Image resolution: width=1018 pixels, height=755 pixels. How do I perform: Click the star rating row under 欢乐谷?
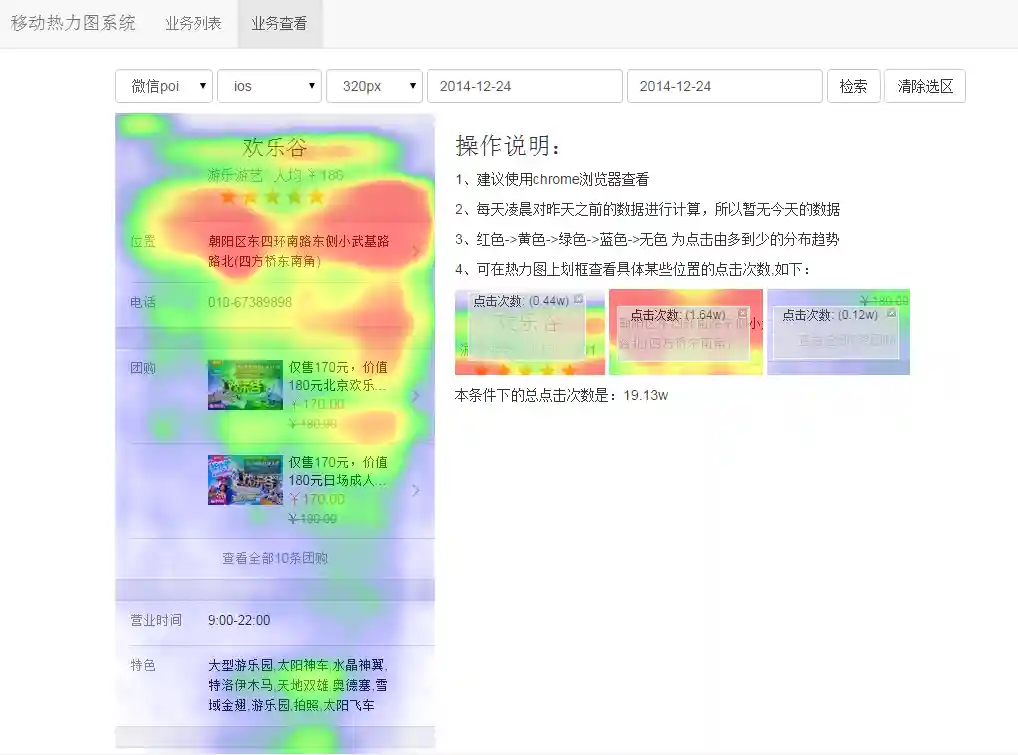pos(272,197)
